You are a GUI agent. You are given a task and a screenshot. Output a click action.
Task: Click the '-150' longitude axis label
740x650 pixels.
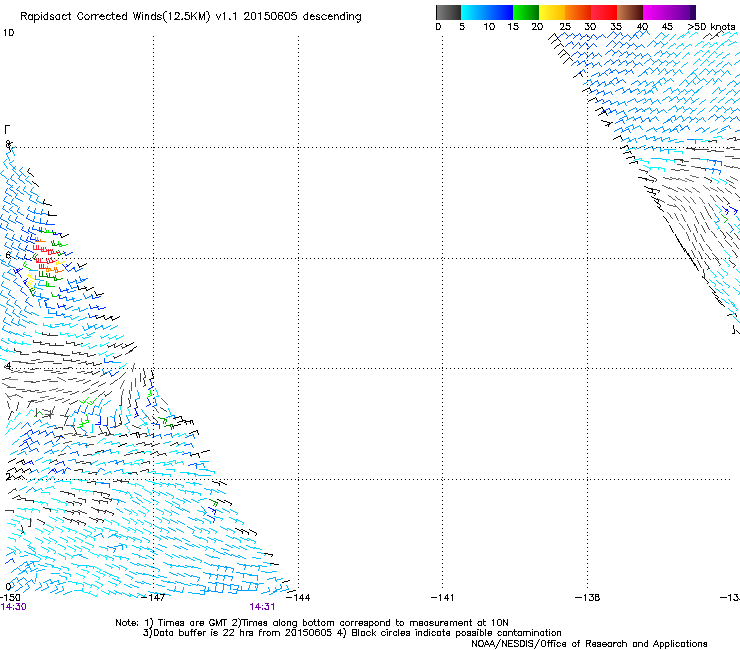pos(10,598)
